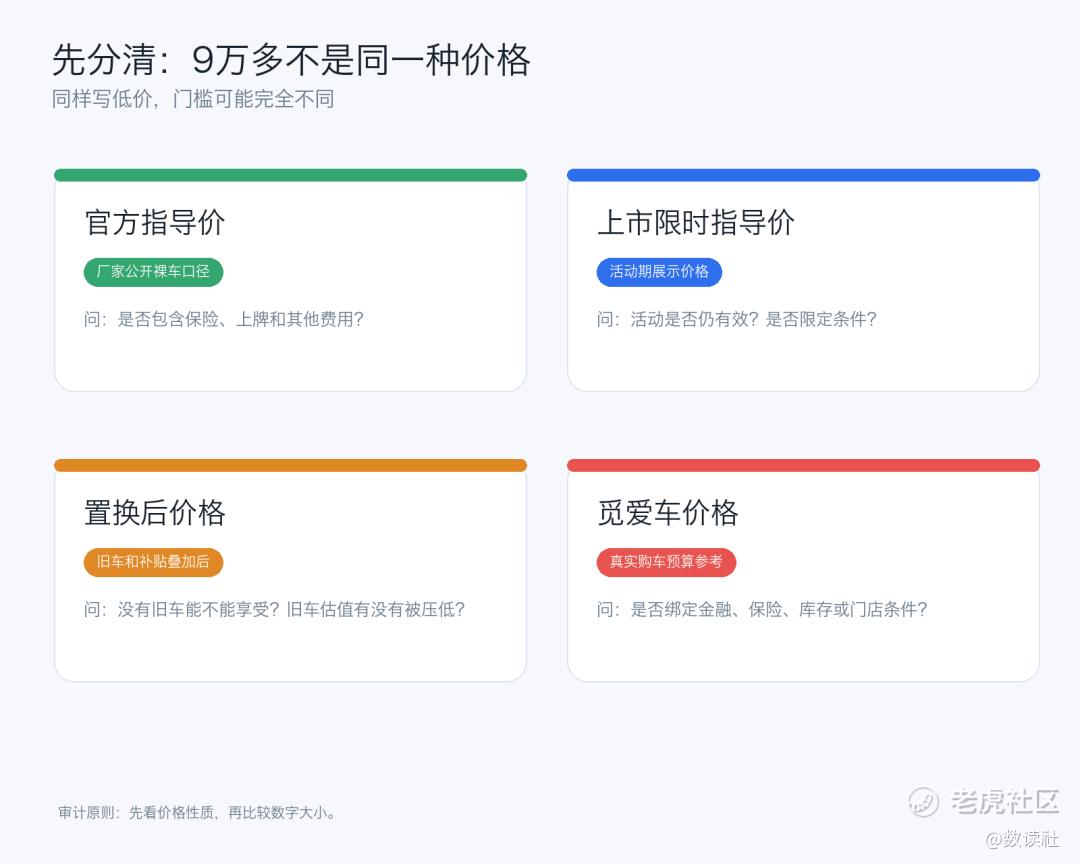
Task: Click the footer note 审计原则
Action: pyautogui.click(x=198, y=812)
